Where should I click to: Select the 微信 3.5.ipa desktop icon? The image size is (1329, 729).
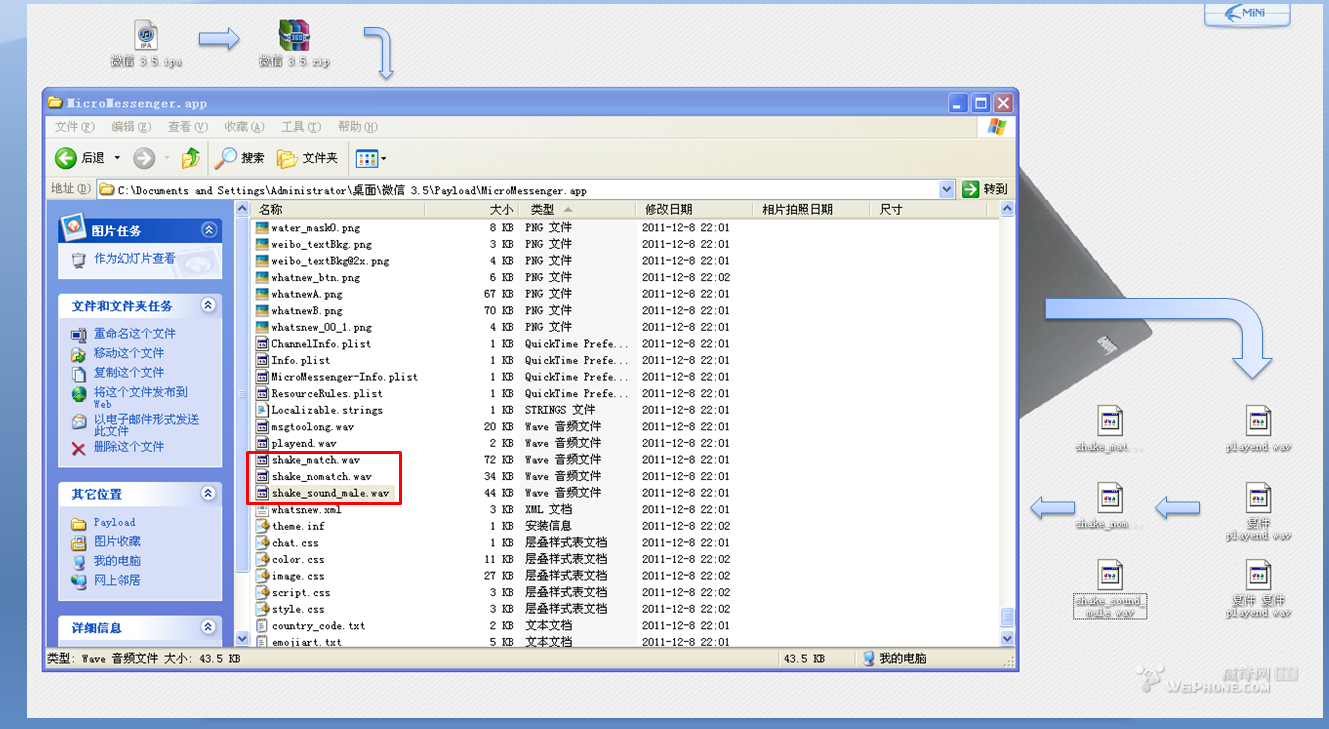pyautogui.click(x=146, y=44)
